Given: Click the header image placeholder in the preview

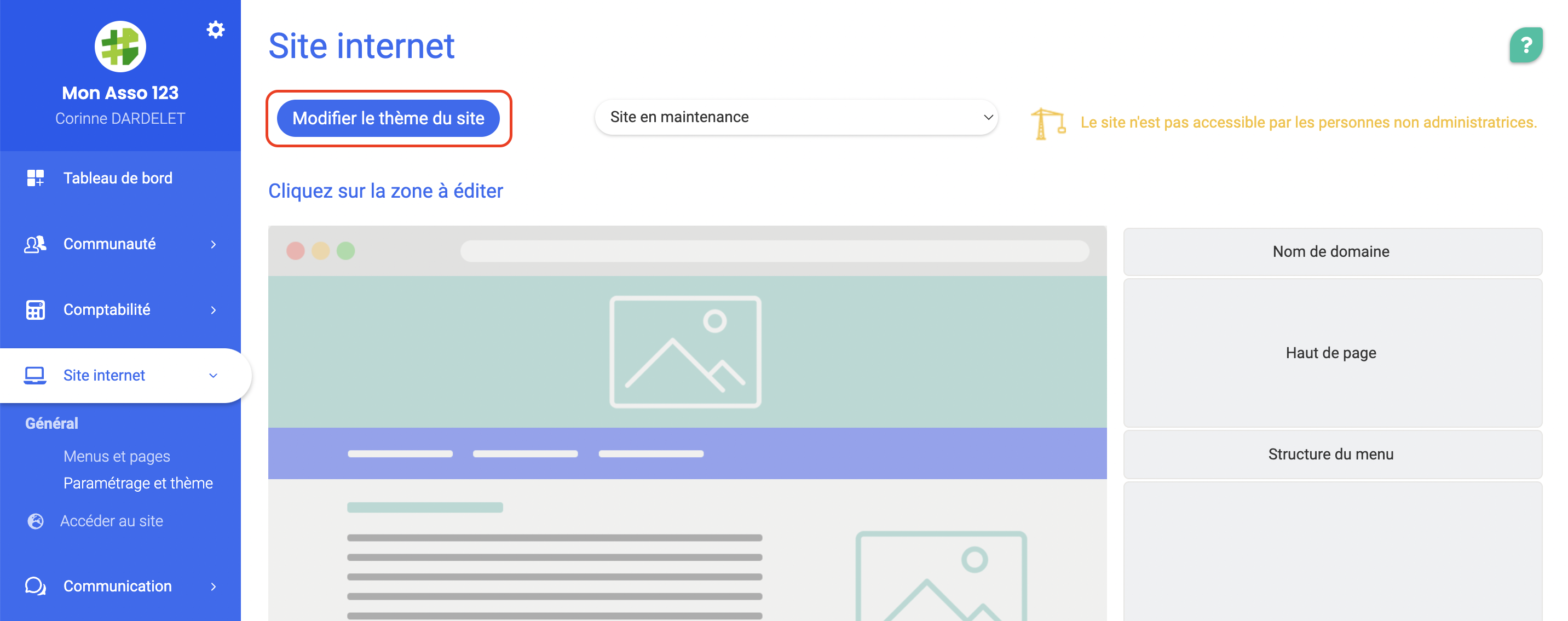Looking at the screenshot, I should (685, 352).
